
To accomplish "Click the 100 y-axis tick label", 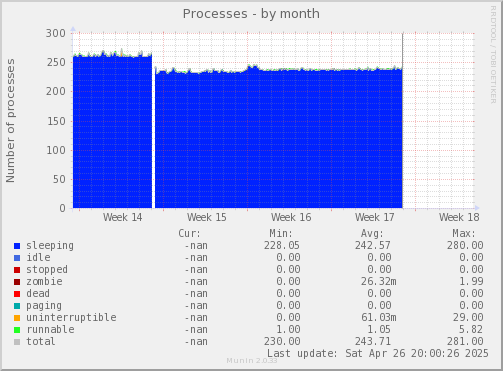I will (56, 150).
